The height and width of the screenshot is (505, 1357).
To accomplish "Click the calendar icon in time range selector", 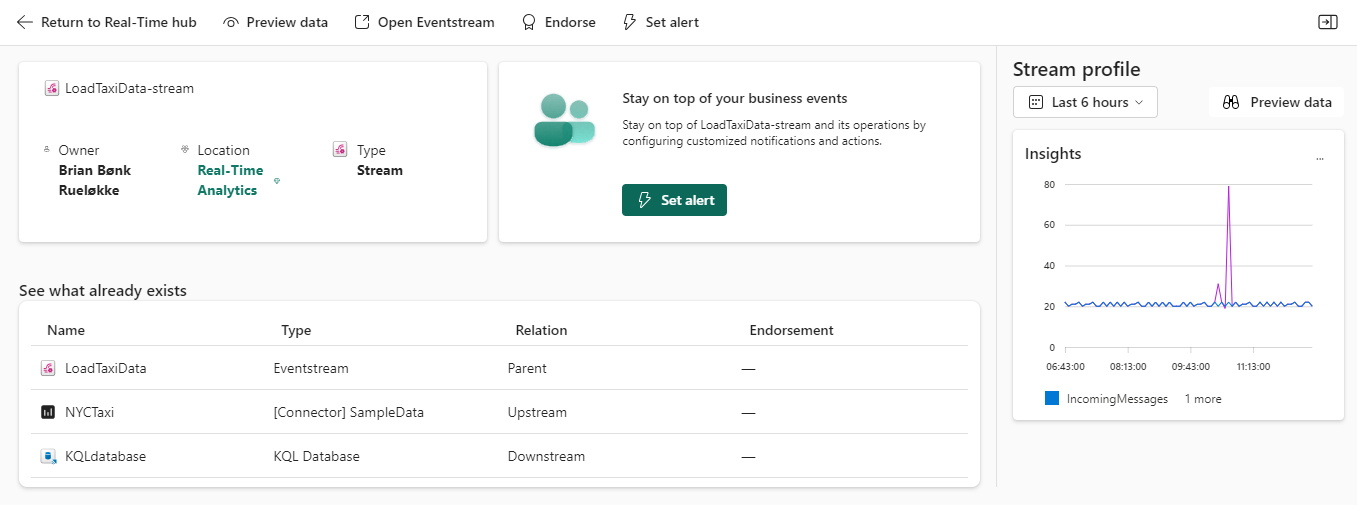I will coord(1036,102).
